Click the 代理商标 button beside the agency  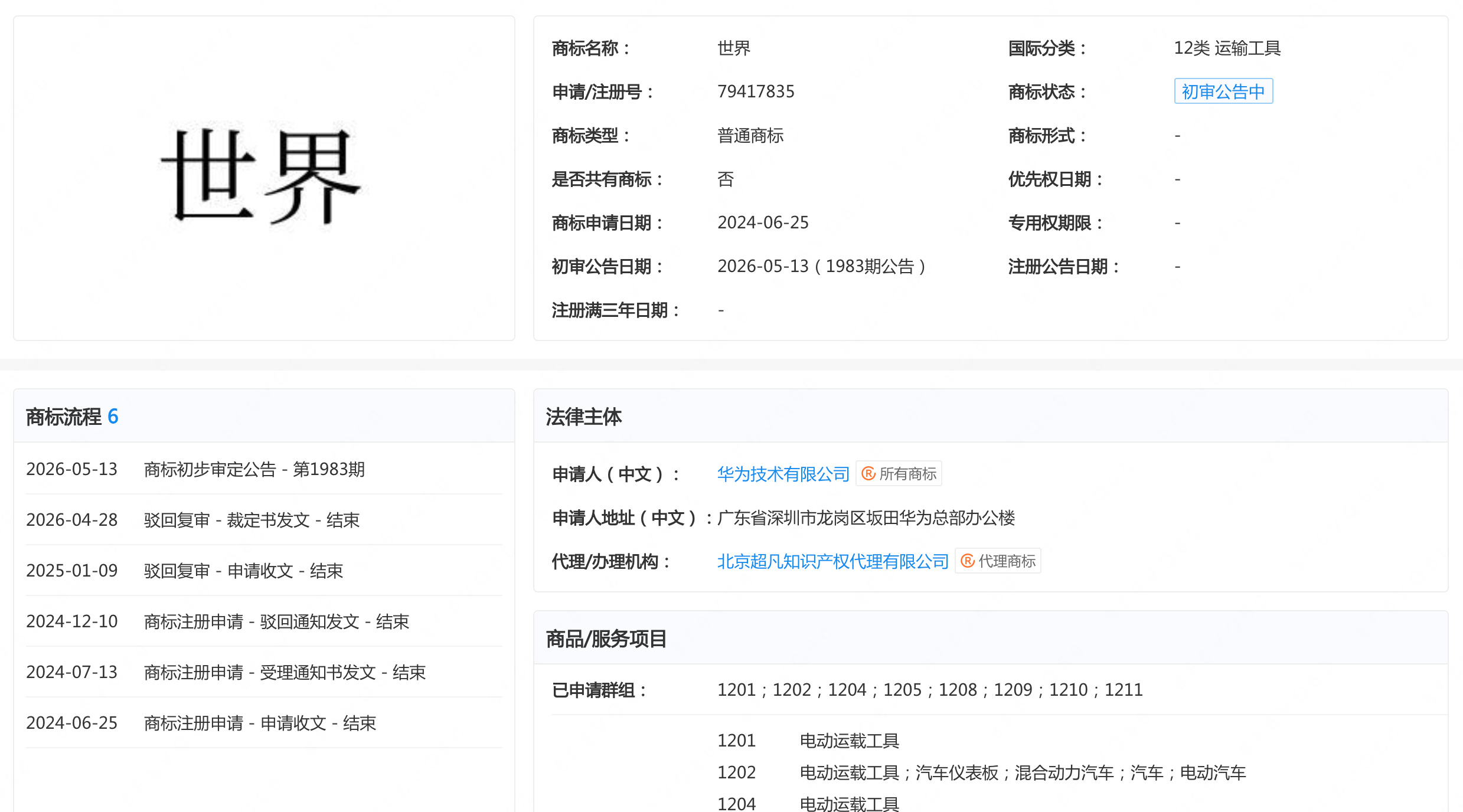(998, 561)
